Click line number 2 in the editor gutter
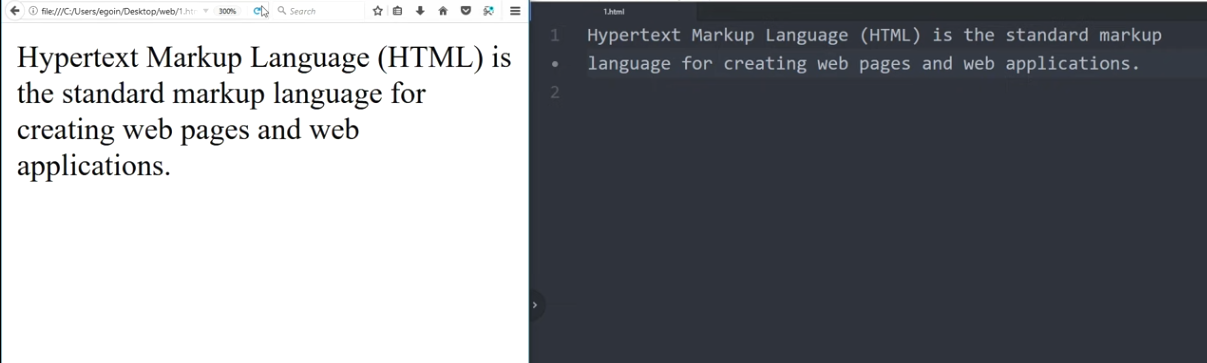Screen dimensions: 1207x363 (x=554, y=92)
